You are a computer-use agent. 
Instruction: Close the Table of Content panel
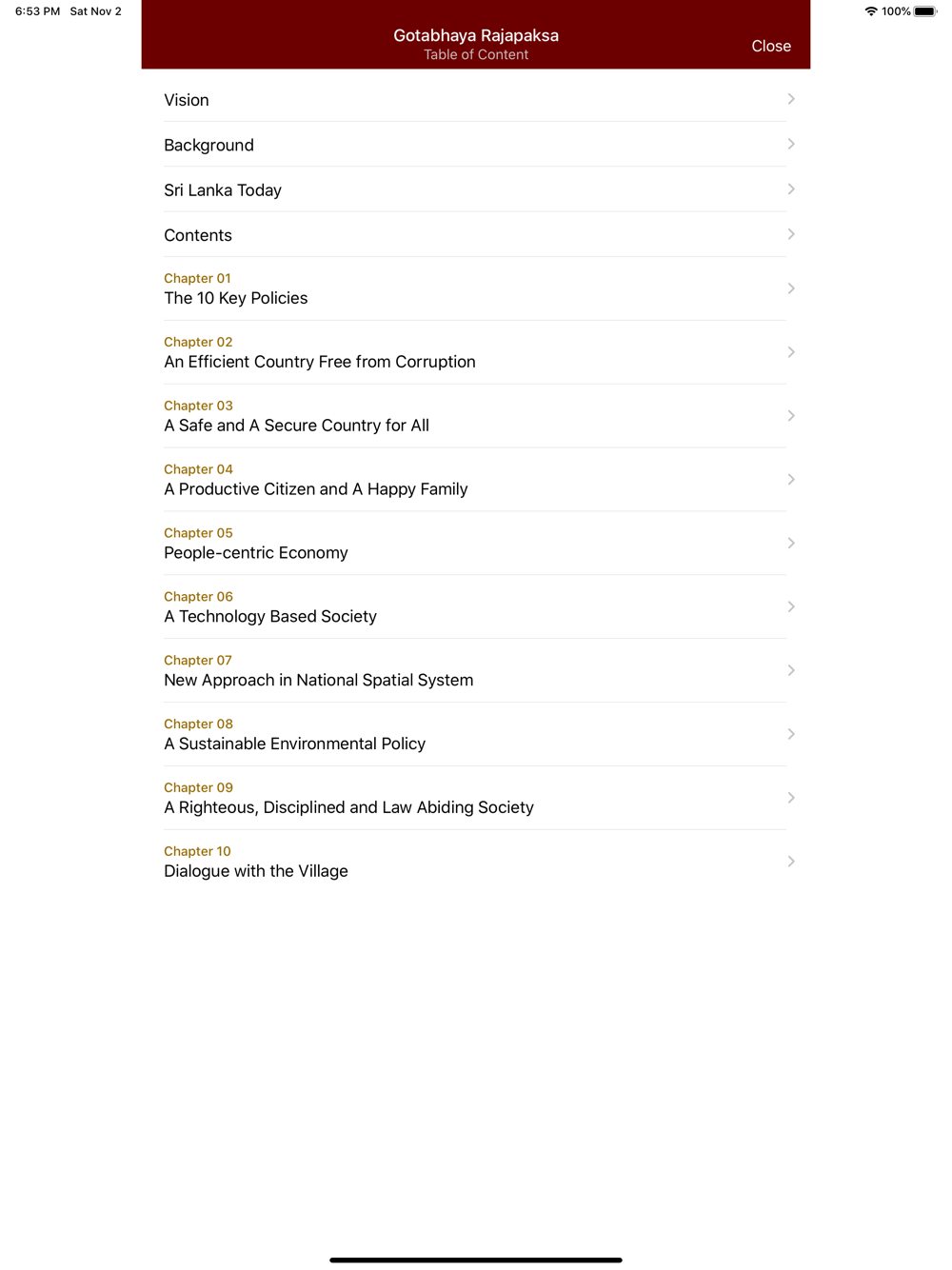(x=771, y=46)
